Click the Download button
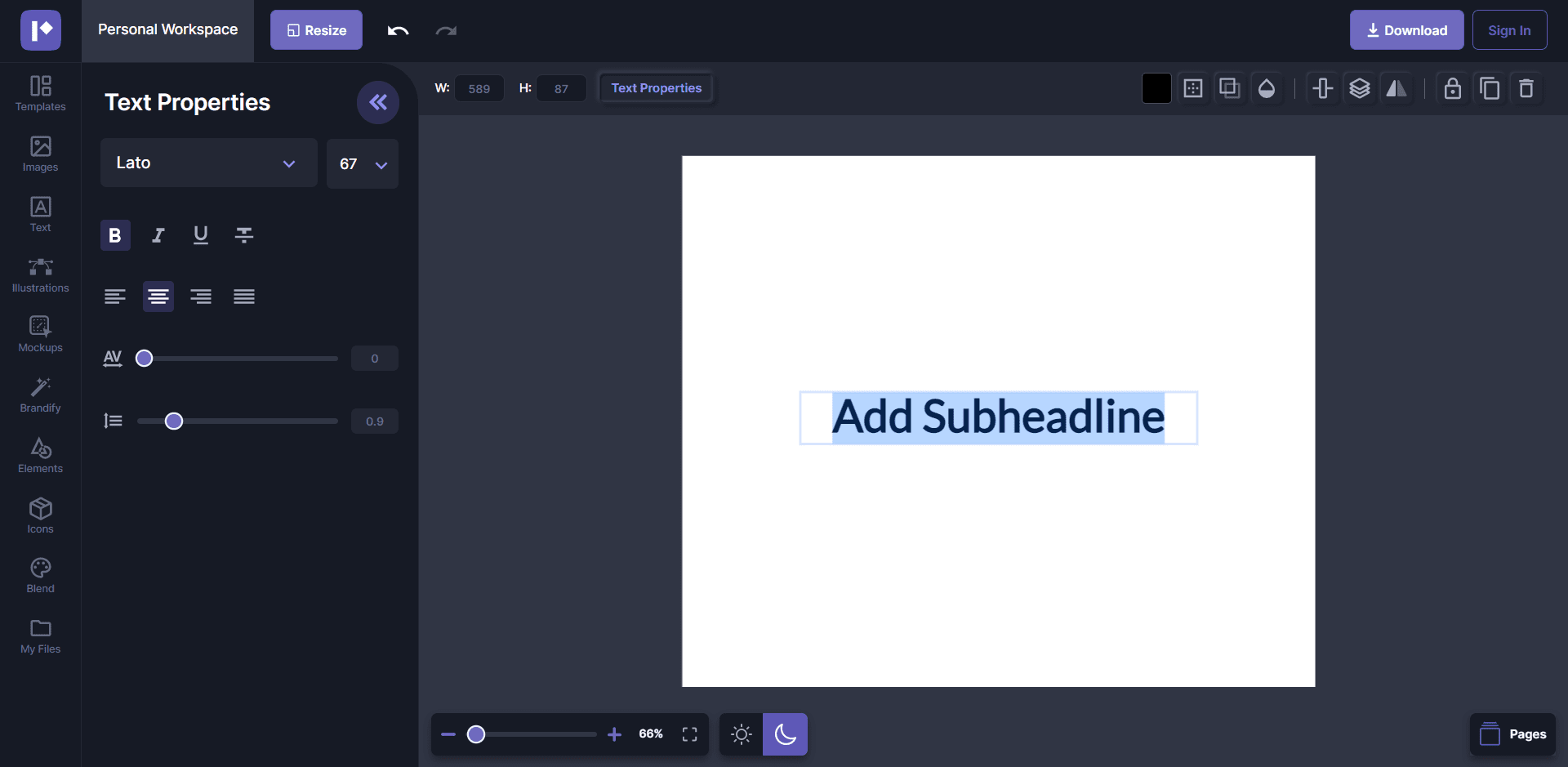Image resolution: width=1568 pixels, height=767 pixels. coord(1406,29)
